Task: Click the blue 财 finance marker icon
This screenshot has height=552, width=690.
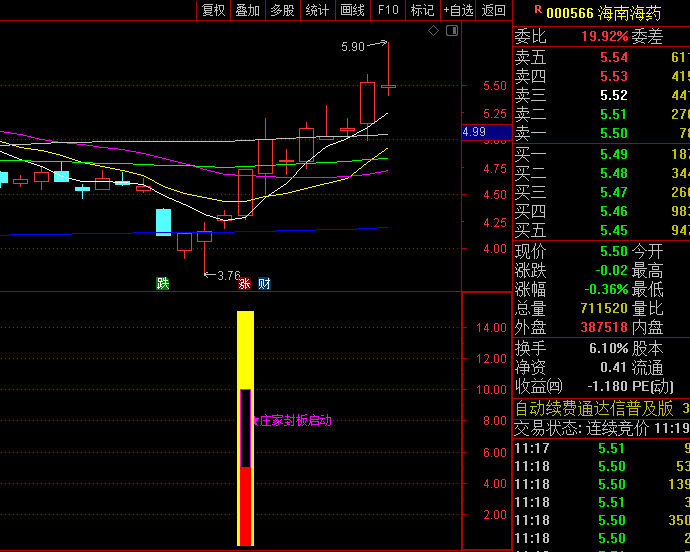Action: click(264, 283)
